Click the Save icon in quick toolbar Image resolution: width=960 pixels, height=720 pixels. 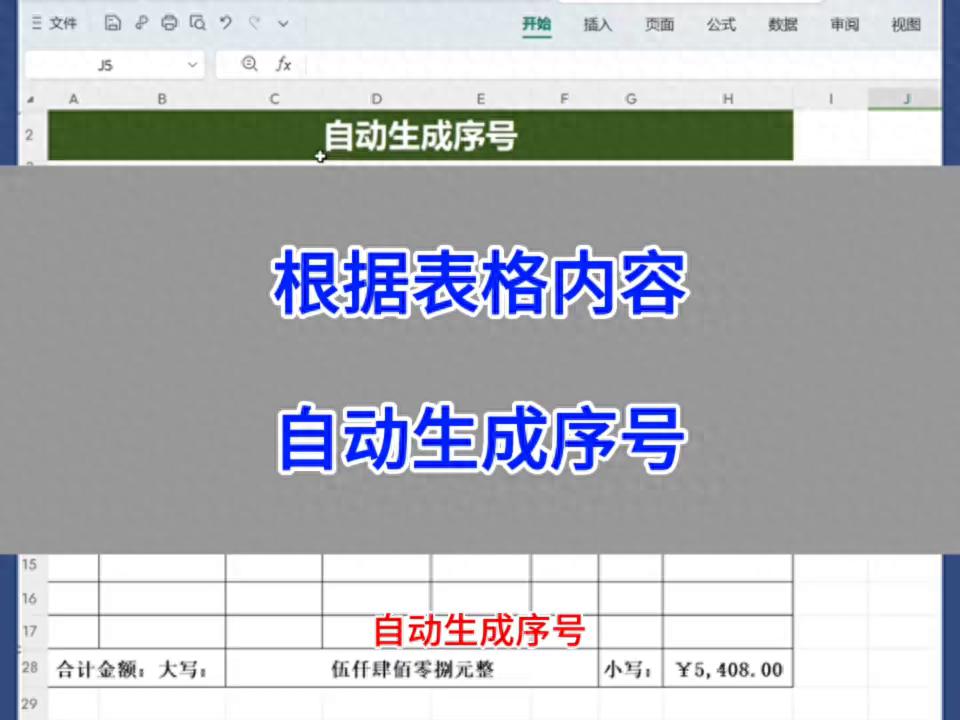[x=113, y=23]
